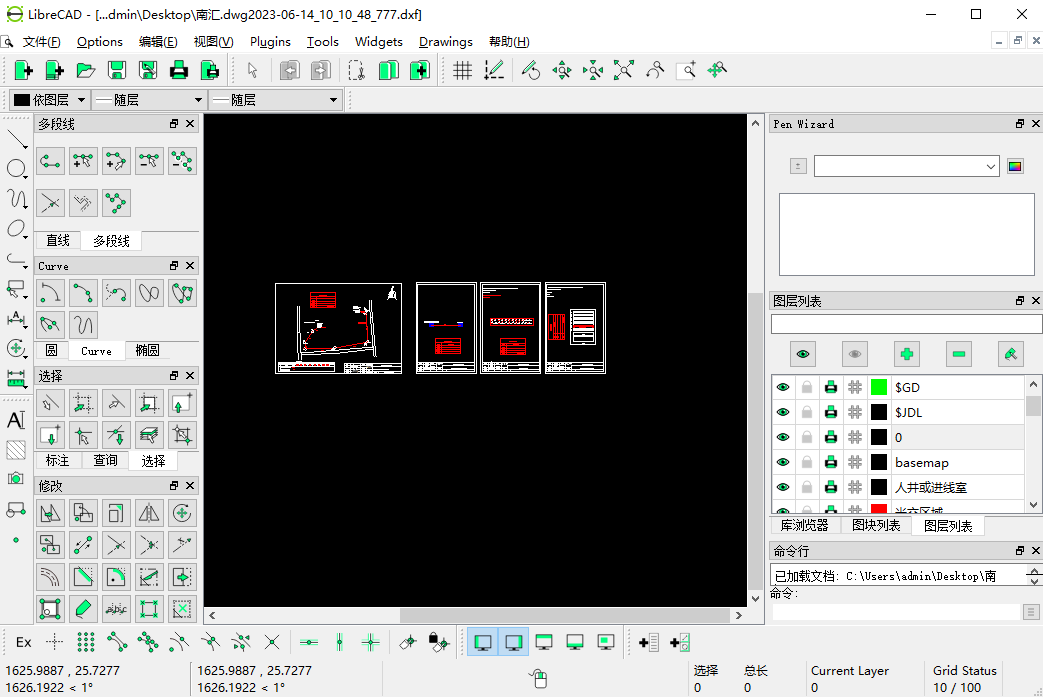Open the Plugins menu
The height and width of the screenshot is (697, 1043).
coord(270,41)
